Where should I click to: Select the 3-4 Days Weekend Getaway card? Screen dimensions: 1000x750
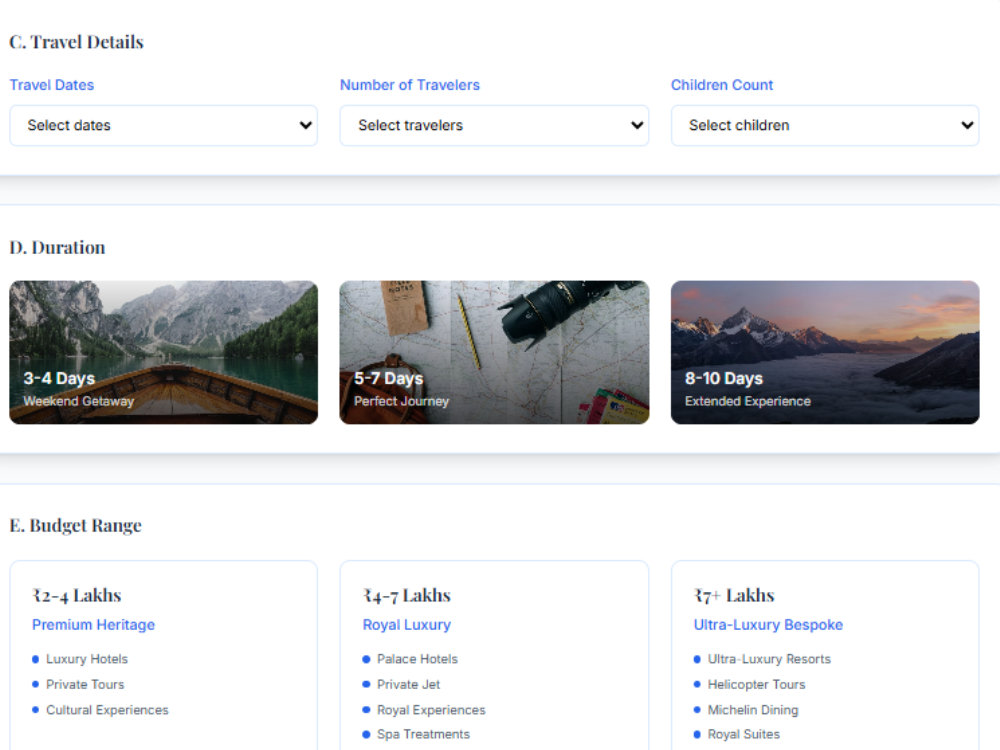(x=163, y=352)
